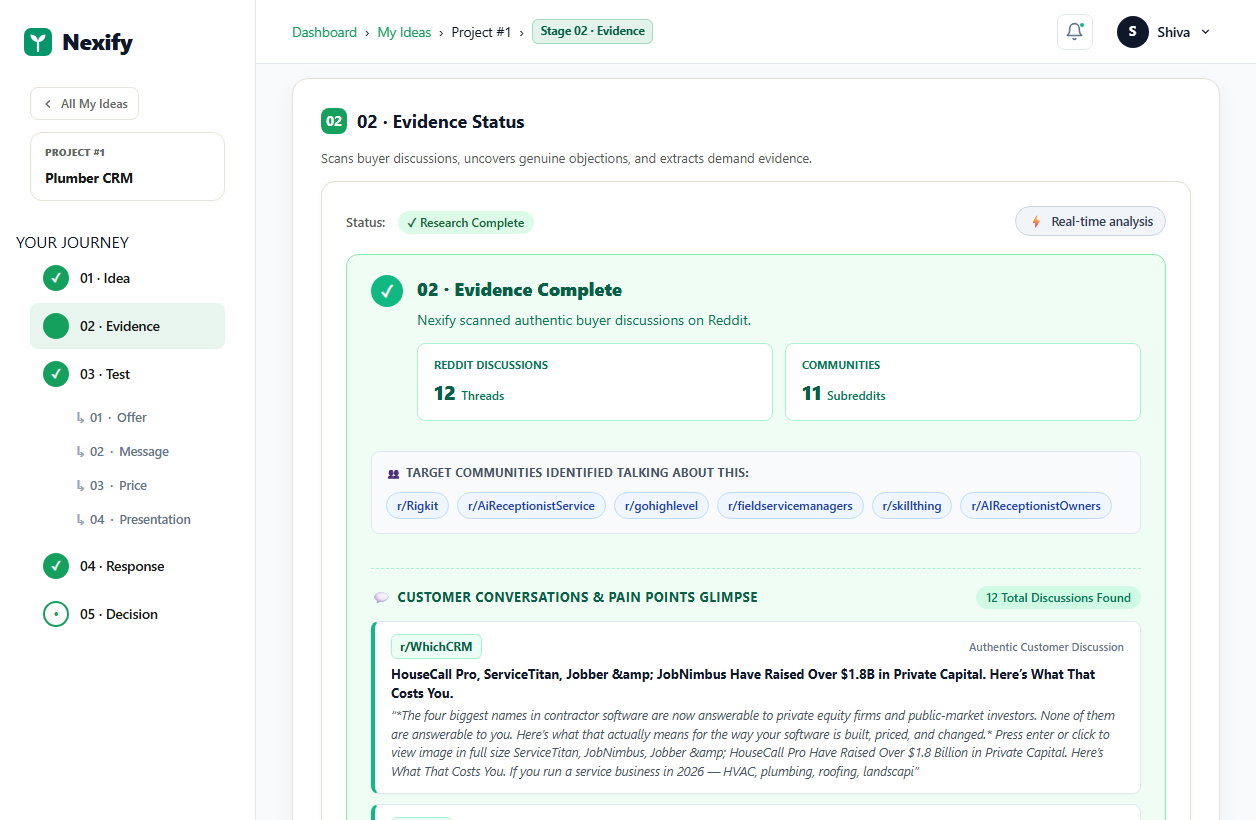
Task: Go back via All My Ideas button
Action: pyautogui.click(x=84, y=104)
